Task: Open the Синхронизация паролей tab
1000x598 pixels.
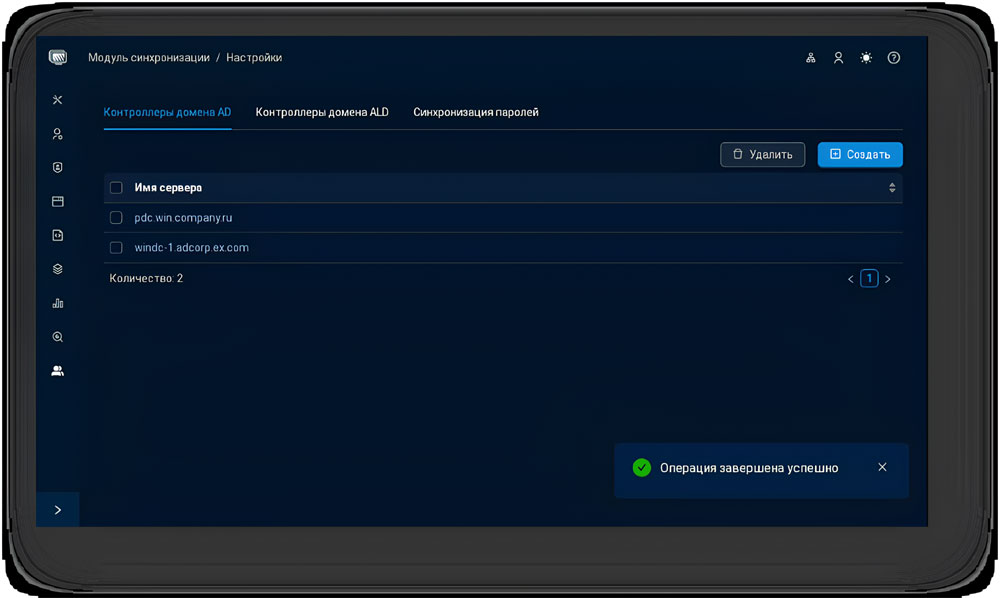Action: [476, 113]
